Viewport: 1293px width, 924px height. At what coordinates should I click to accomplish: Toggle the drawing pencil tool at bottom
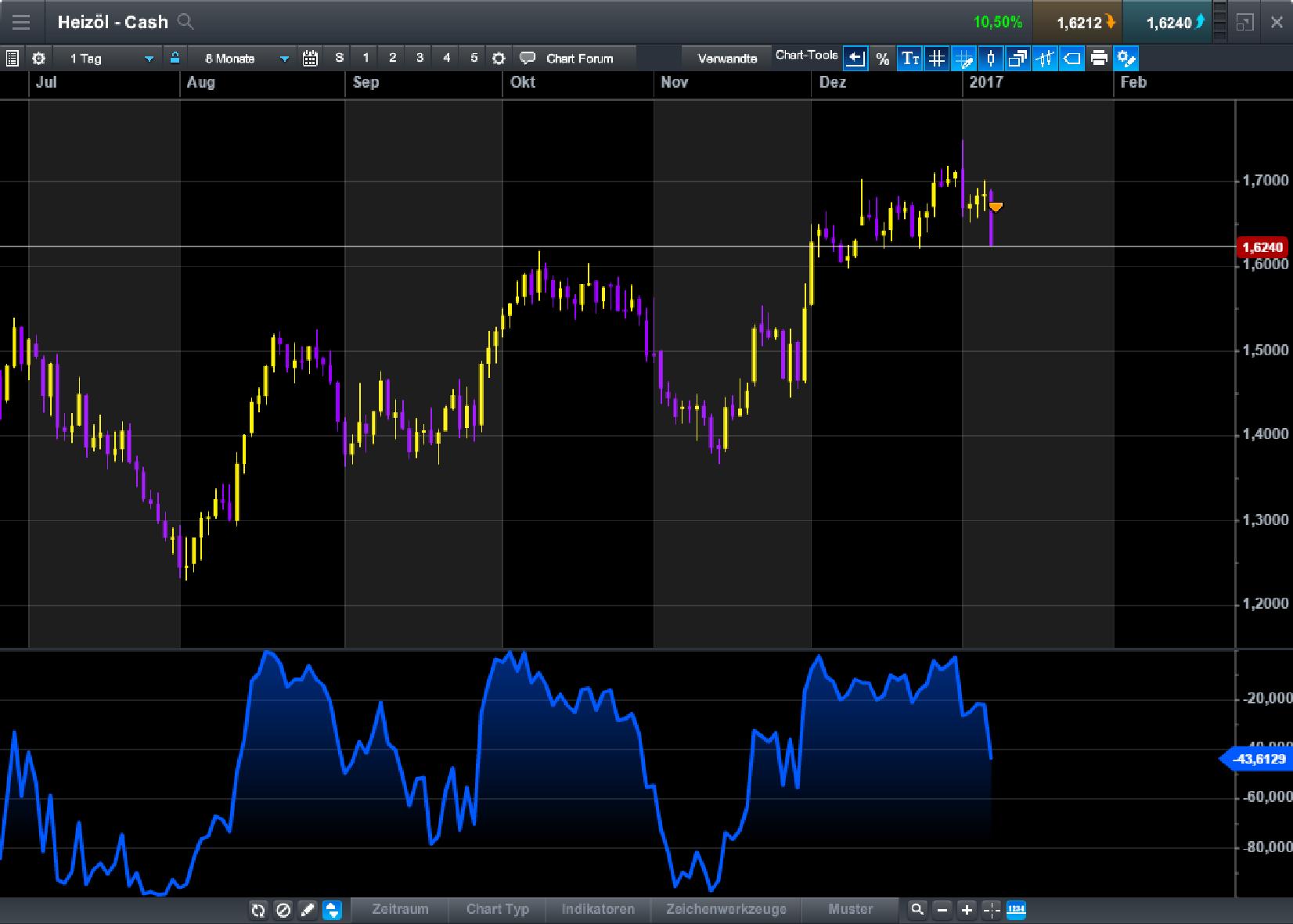tap(308, 910)
